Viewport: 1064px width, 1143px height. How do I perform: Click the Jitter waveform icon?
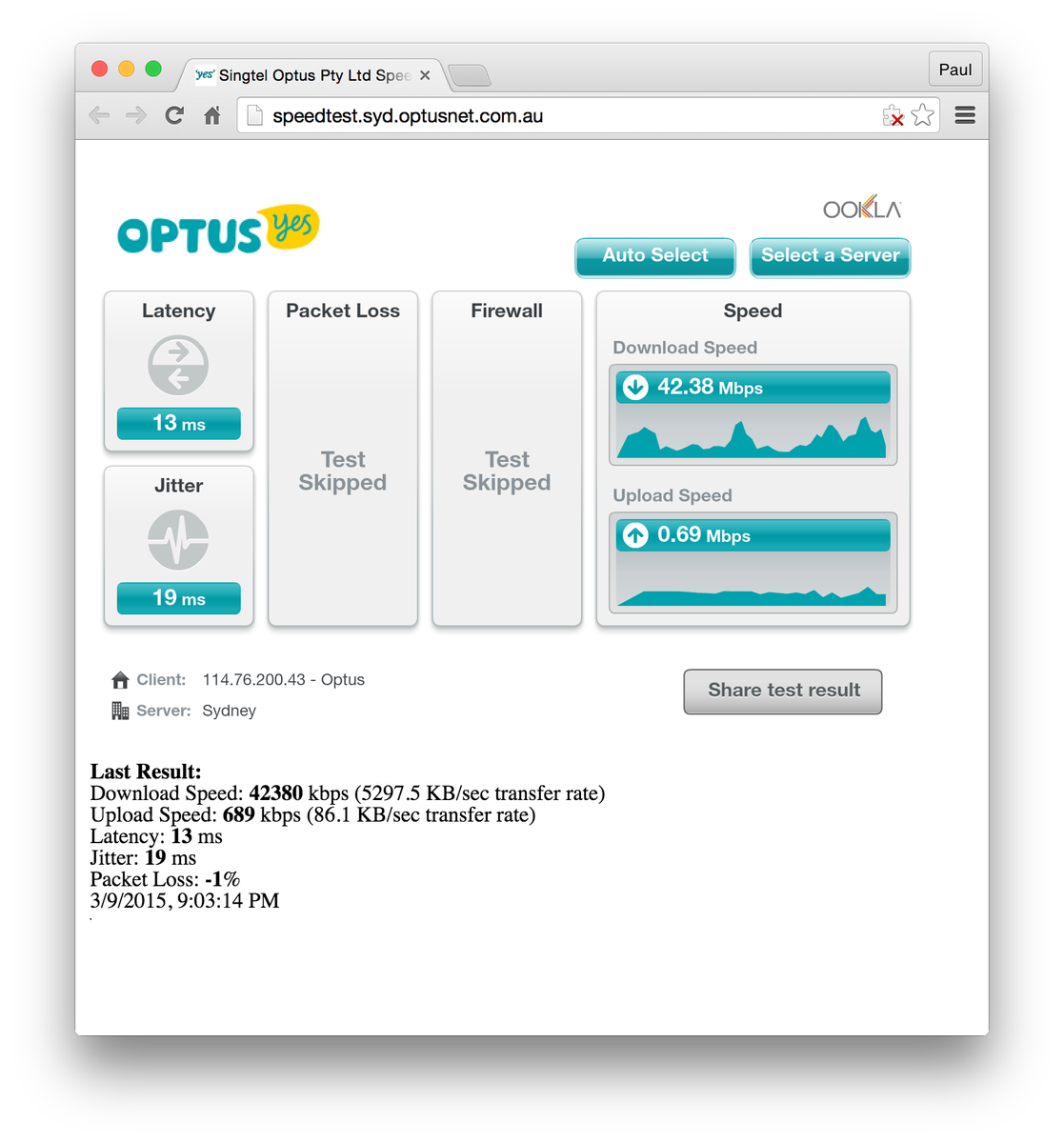pos(178,539)
